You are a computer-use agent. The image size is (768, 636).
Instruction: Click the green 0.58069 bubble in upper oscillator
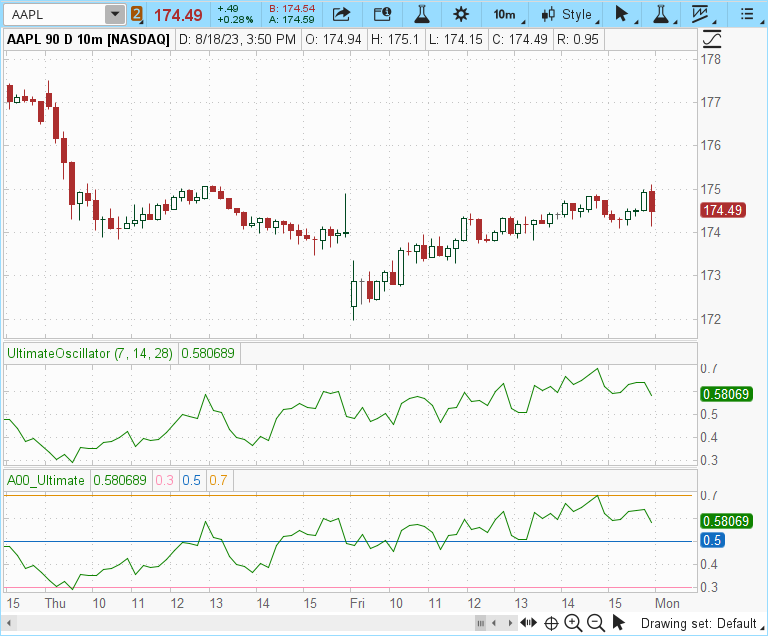pos(726,394)
